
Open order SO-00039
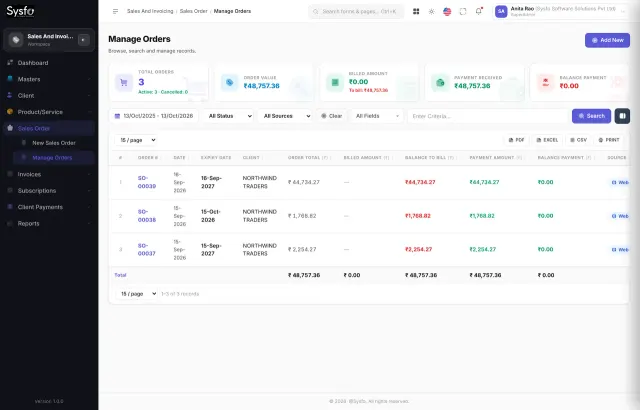[147, 182]
